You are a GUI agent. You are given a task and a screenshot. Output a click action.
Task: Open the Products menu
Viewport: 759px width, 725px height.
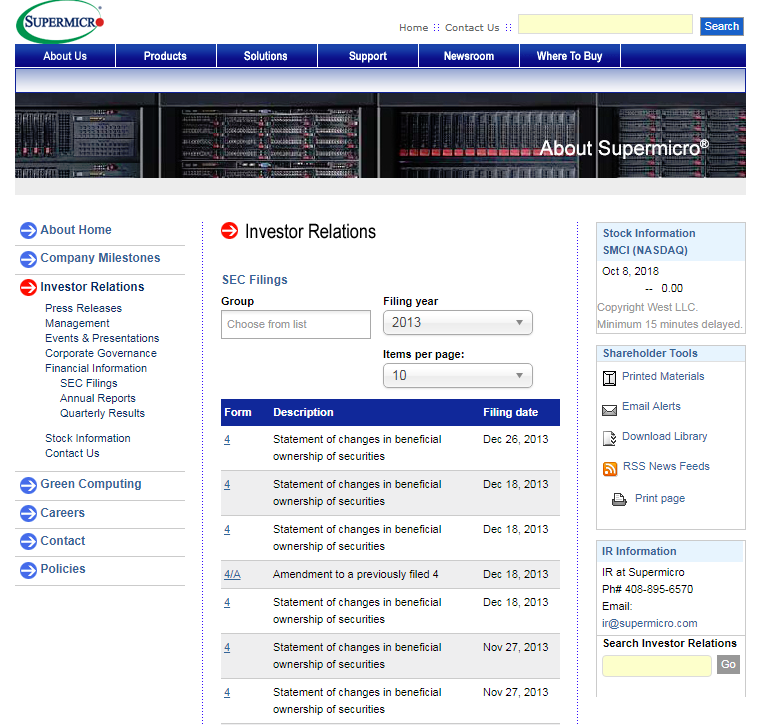[x=165, y=56]
